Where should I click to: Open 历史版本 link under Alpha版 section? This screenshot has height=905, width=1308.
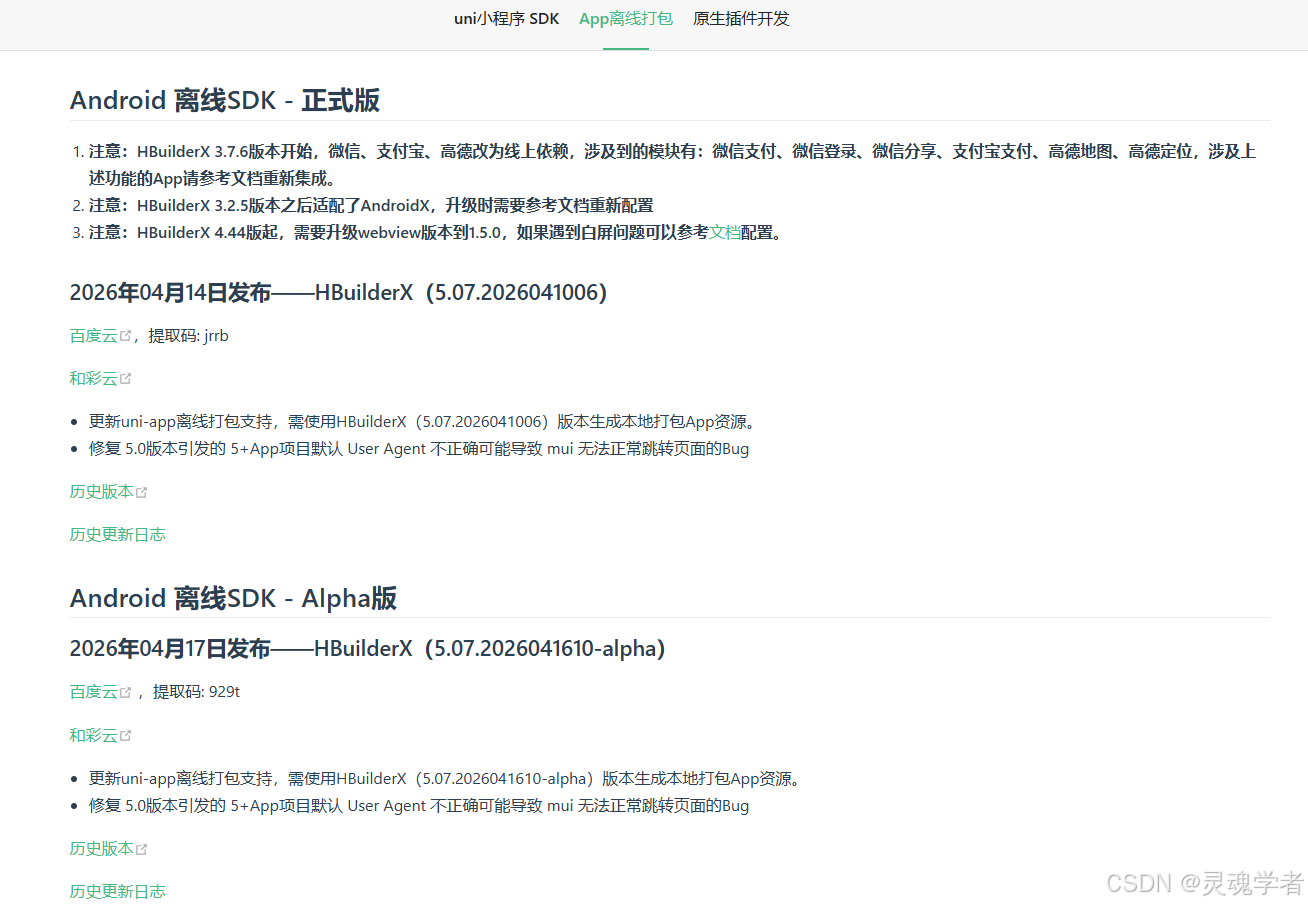(x=101, y=848)
